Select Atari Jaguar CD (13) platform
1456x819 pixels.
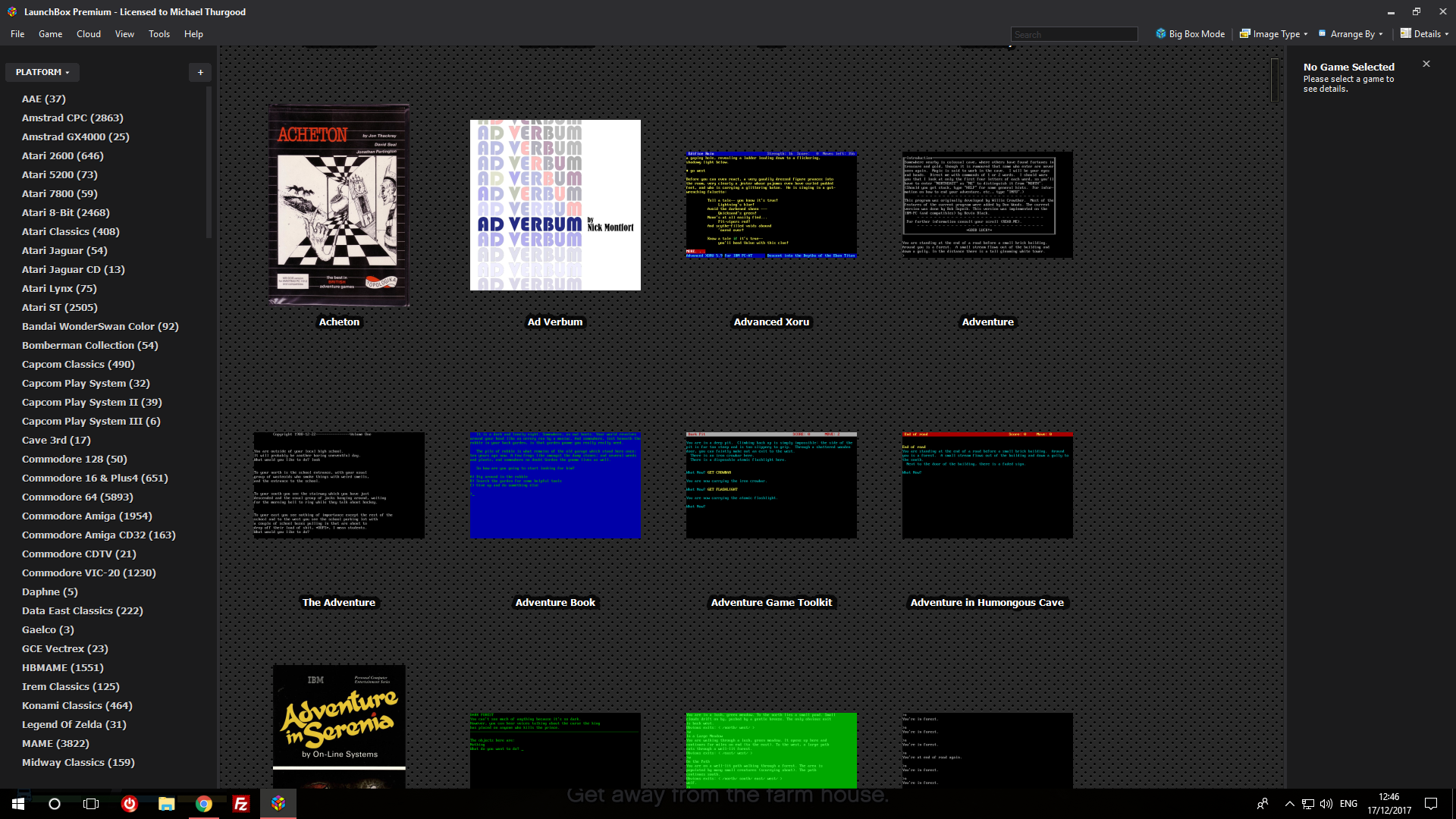click(74, 269)
